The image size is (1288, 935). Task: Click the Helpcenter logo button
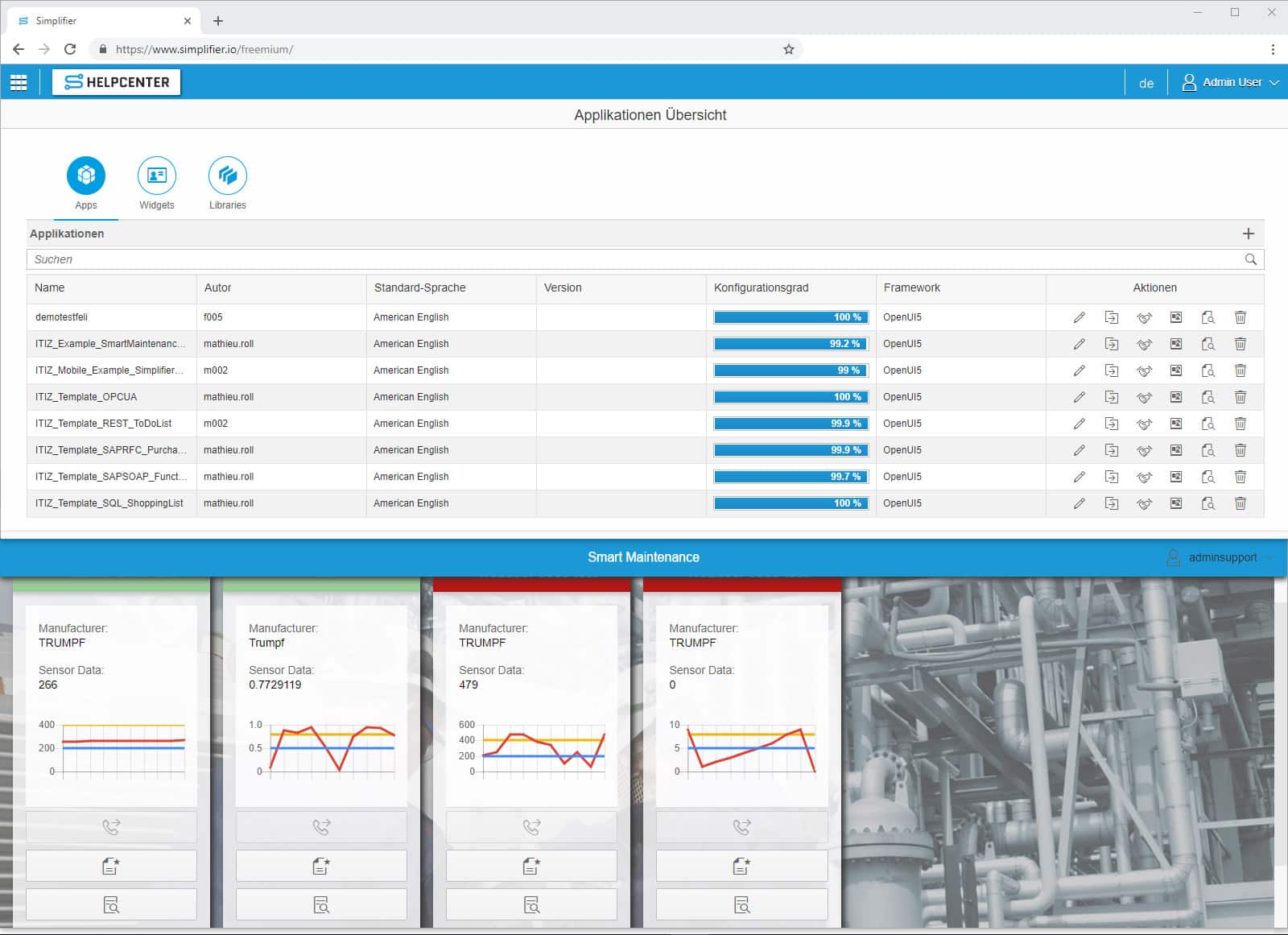pos(117,82)
